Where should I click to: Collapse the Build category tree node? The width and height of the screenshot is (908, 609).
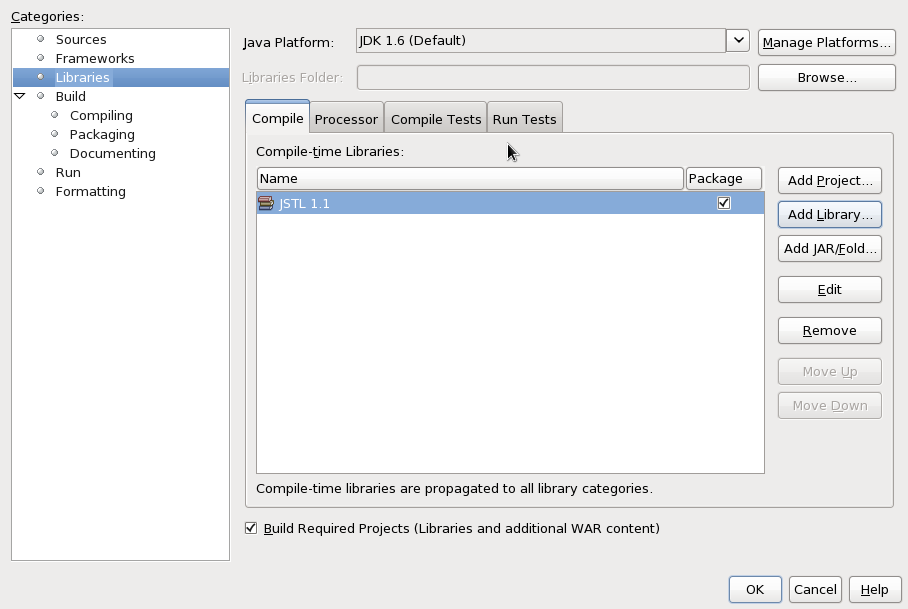[x=20, y=96]
